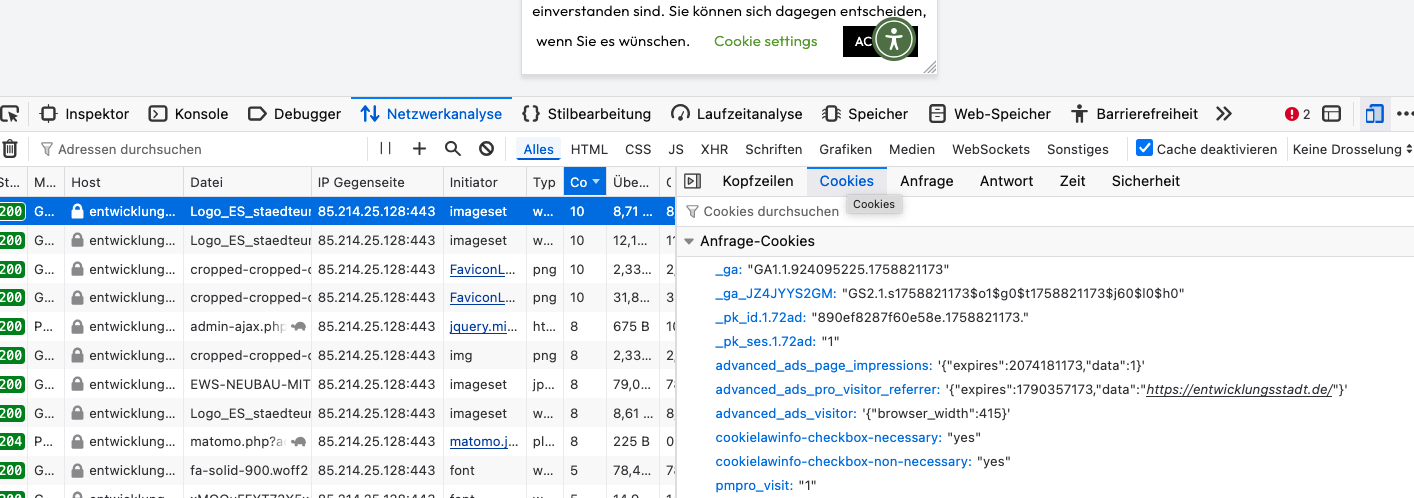Click the Cookie settings link

tap(765, 41)
